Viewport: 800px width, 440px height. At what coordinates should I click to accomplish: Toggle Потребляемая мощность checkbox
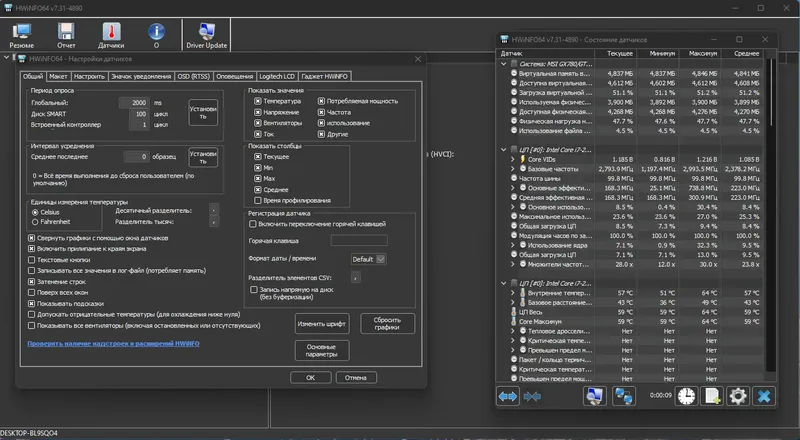[321, 101]
